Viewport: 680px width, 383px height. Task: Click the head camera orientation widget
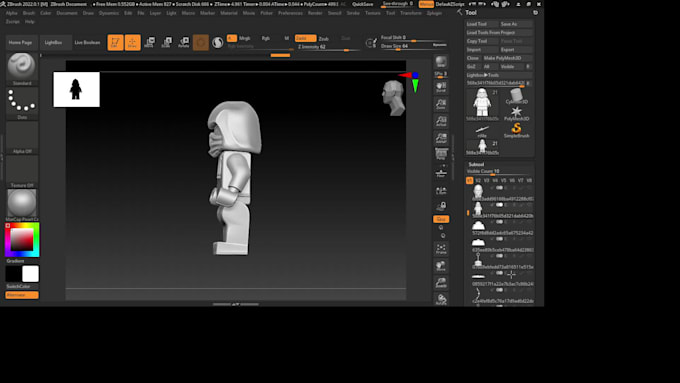[x=393, y=98]
